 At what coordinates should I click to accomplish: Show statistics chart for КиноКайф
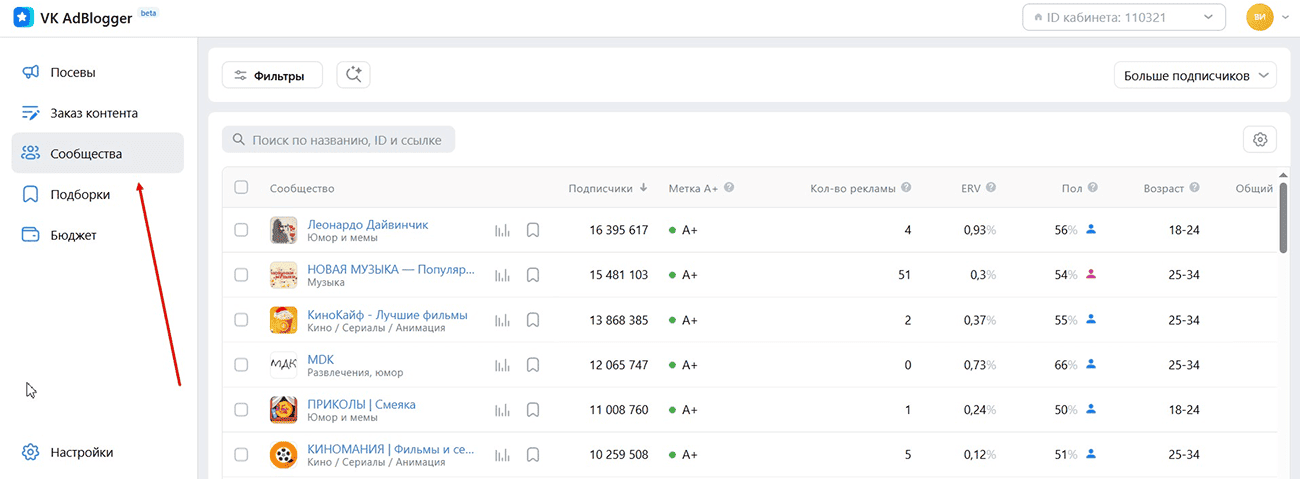(x=502, y=320)
